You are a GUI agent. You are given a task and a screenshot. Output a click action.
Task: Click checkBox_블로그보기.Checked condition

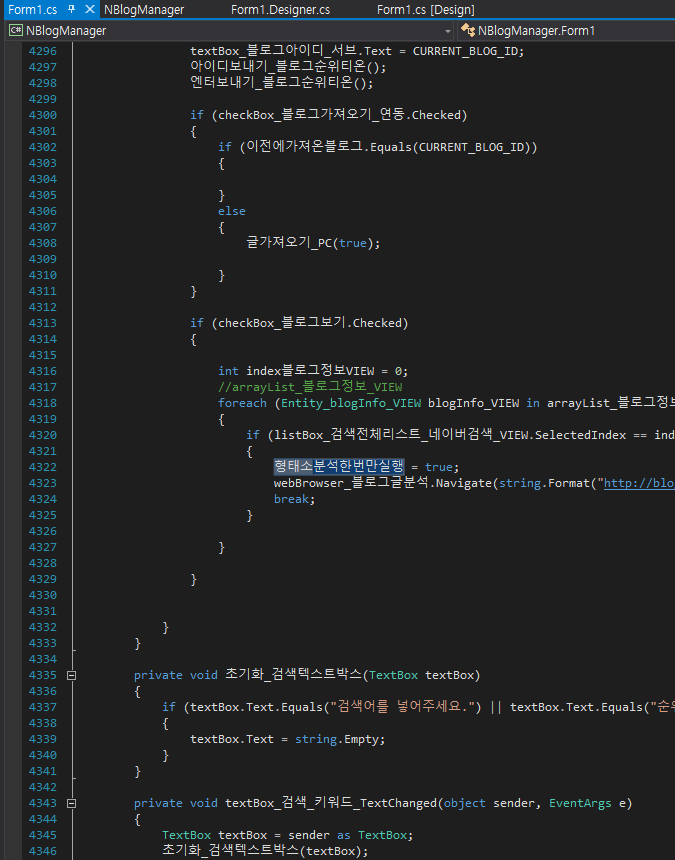tap(310, 323)
